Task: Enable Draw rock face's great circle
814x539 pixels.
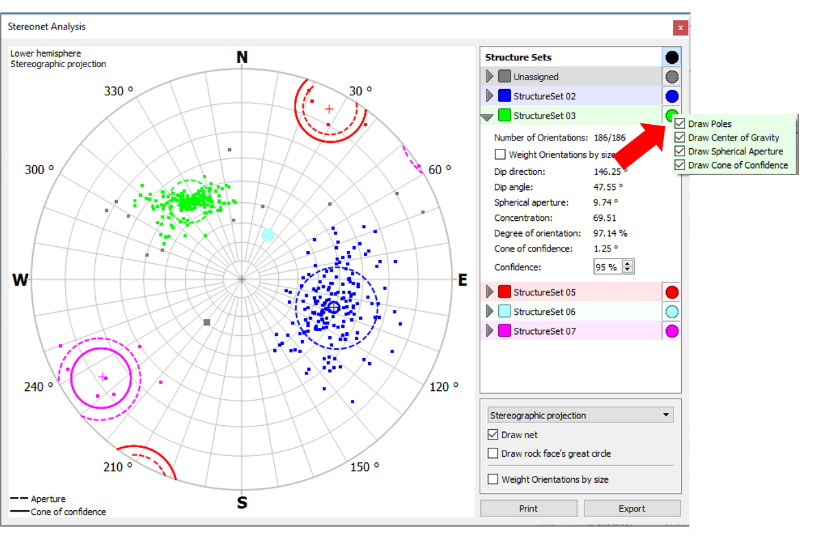Action: [x=493, y=453]
